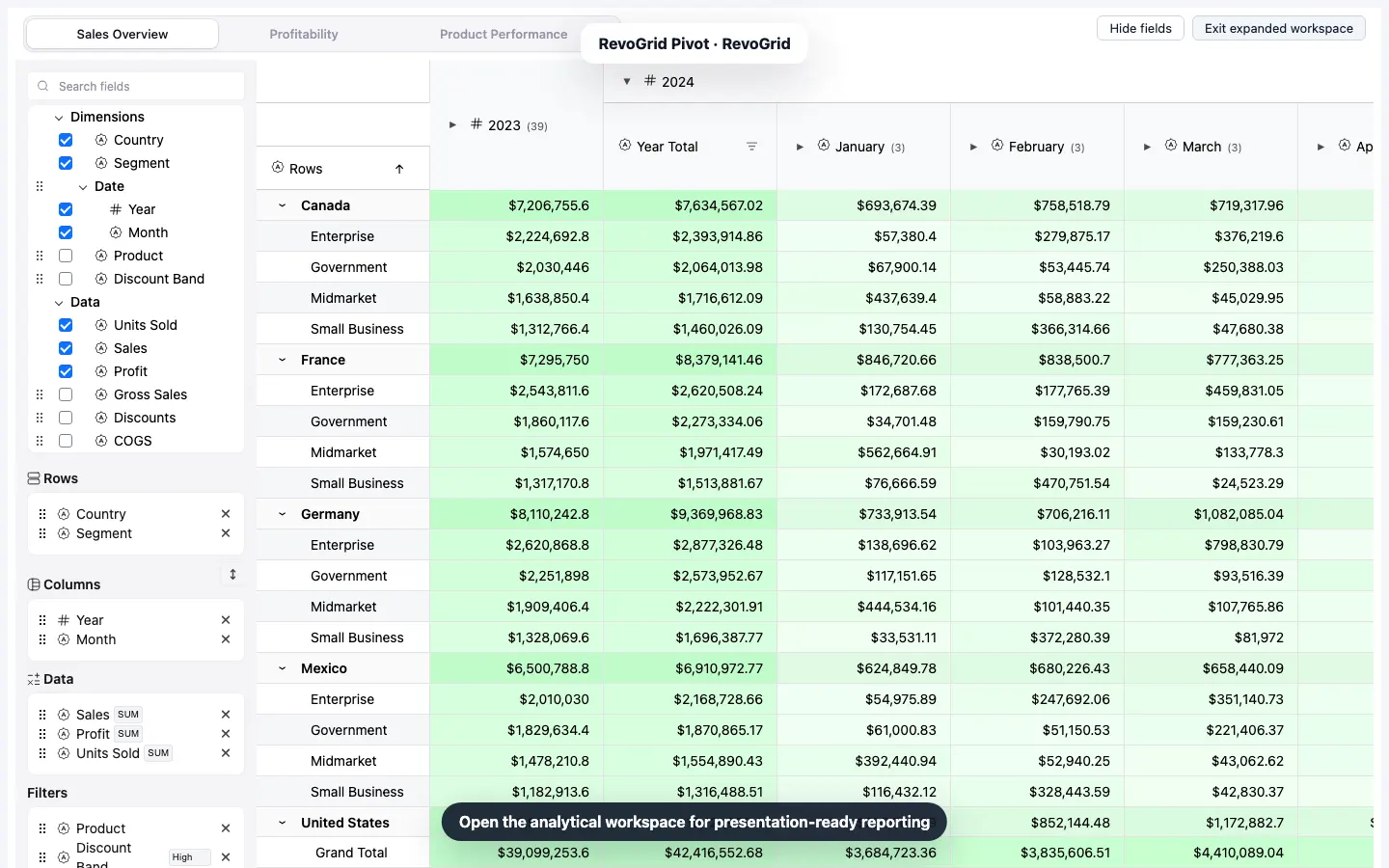Open SUM aggregation badge for Units Sold
The image size is (1389, 868).
click(158, 753)
